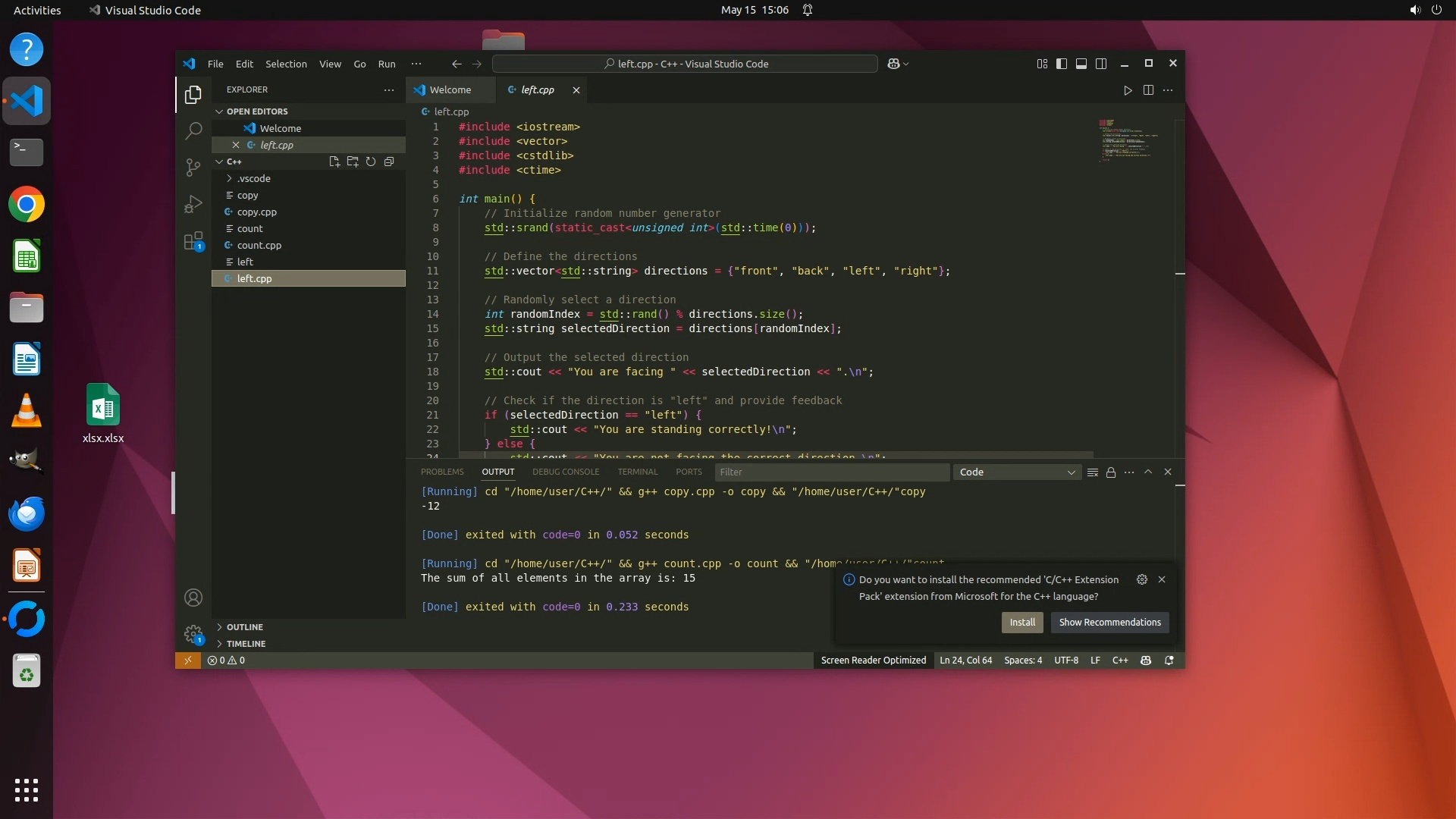Toggle the bottom panel layout button
Viewport: 1456px width, 819px height.
click(x=1081, y=64)
